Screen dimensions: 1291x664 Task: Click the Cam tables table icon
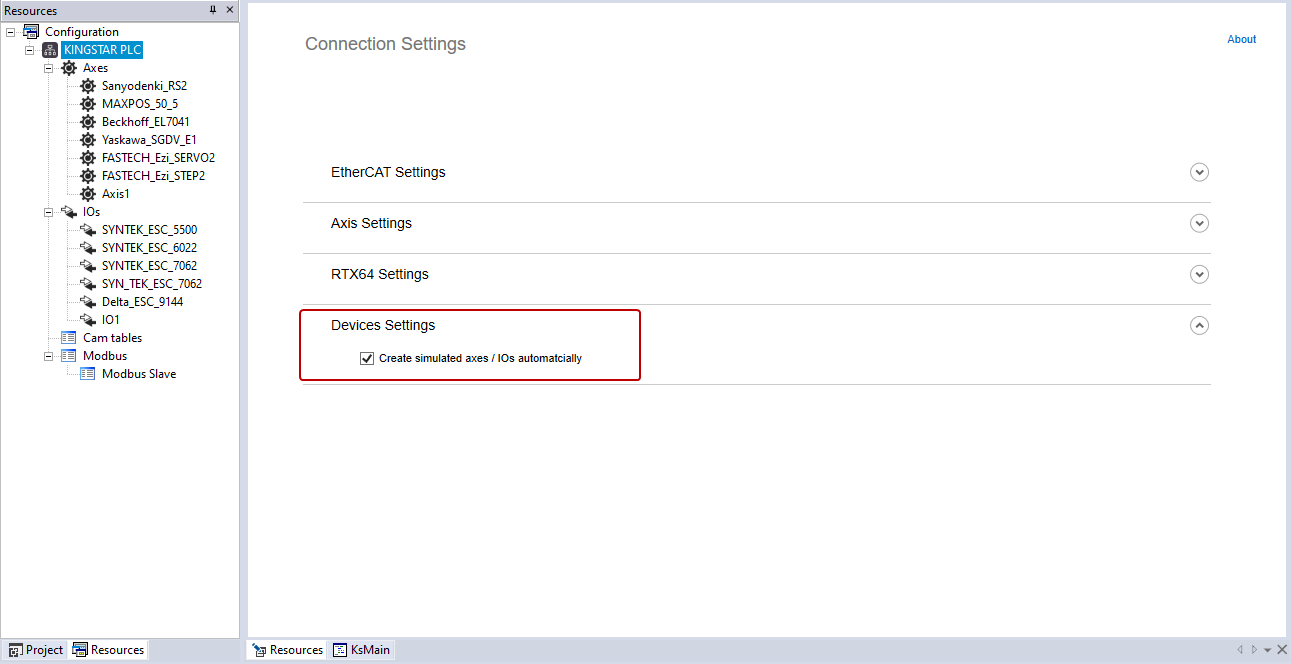(69, 338)
